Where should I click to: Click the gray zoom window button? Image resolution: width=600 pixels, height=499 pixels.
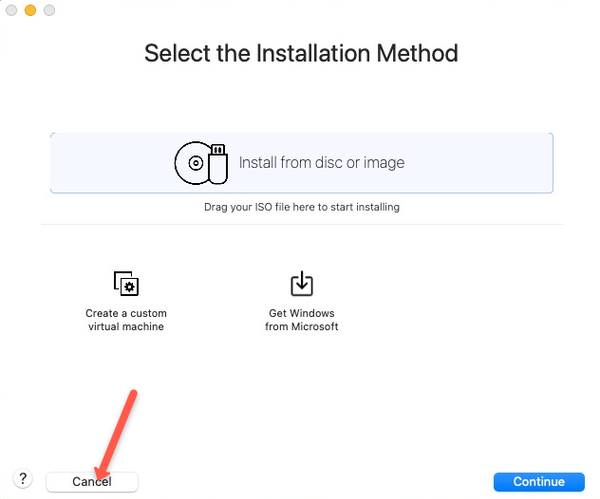coord(49,10)
